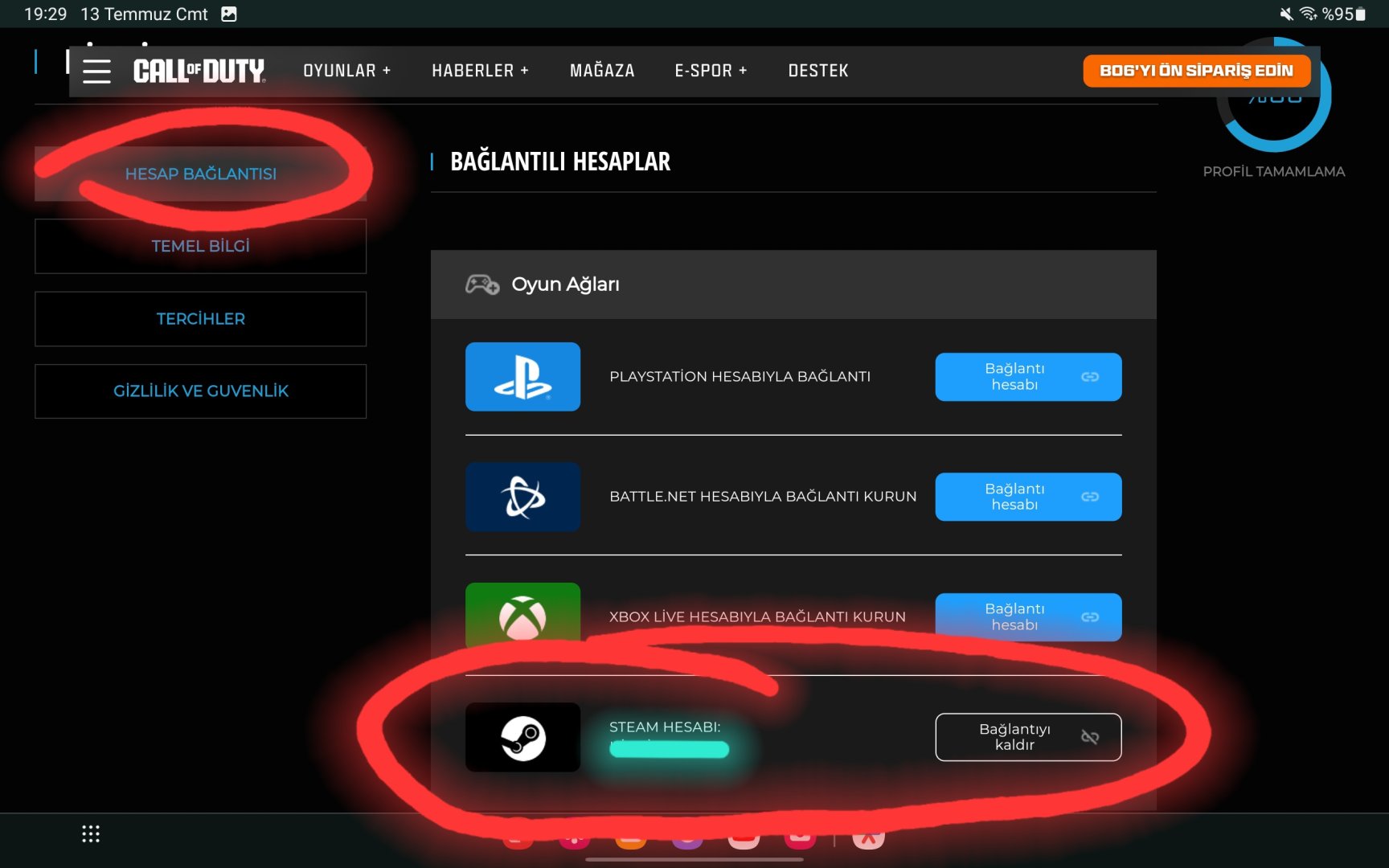Tap the 19:29 clock in status bar
The image size is (1389, 868).
(46, 14)
